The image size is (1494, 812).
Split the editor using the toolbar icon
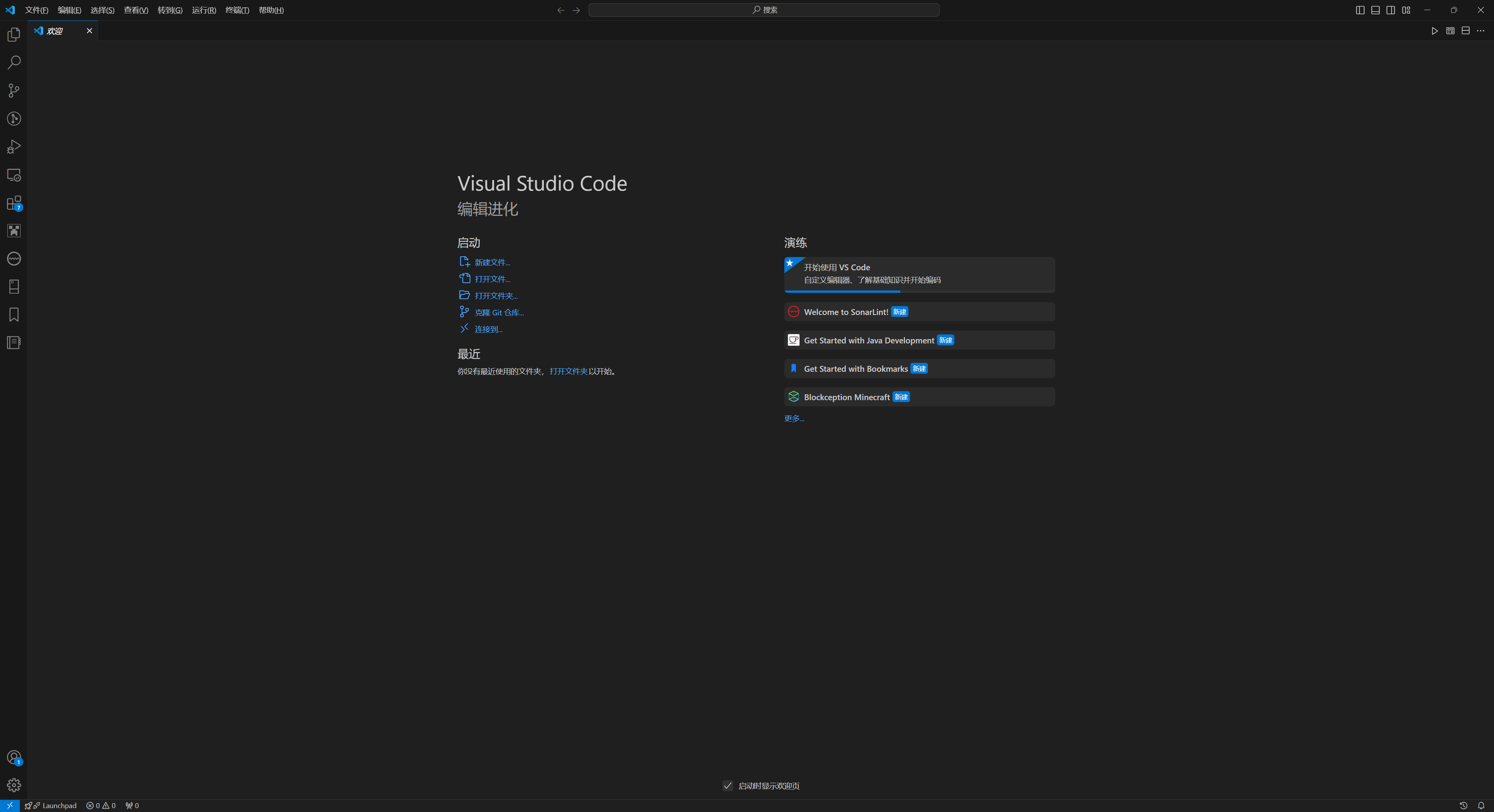click(x=1466, y=31)
